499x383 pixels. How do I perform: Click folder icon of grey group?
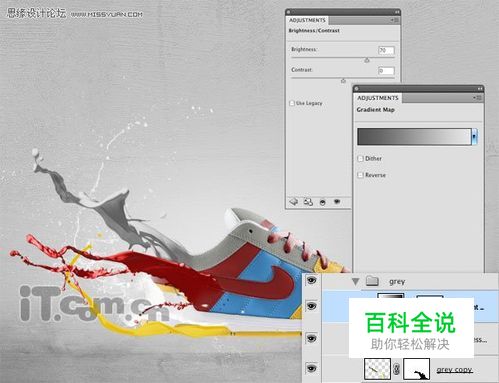pyautogui.click(x=372, y=281)
